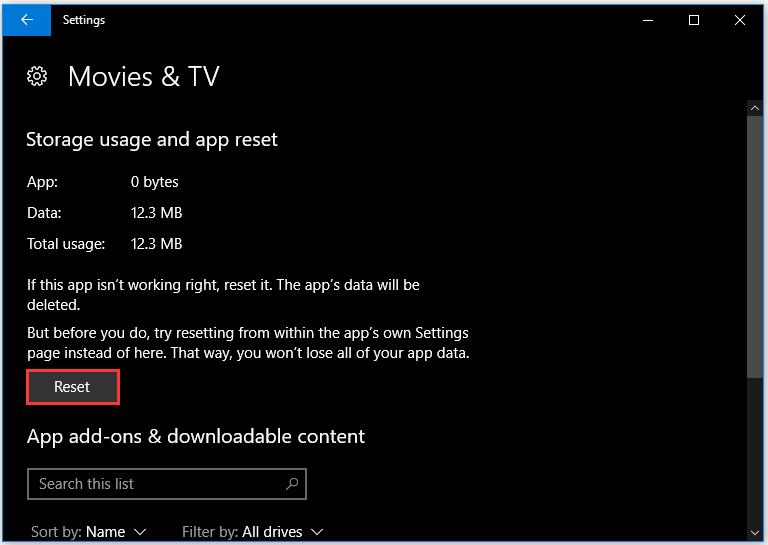
Task: Click the 'App add-ons & downloadable content' heading
Action: 196,436
